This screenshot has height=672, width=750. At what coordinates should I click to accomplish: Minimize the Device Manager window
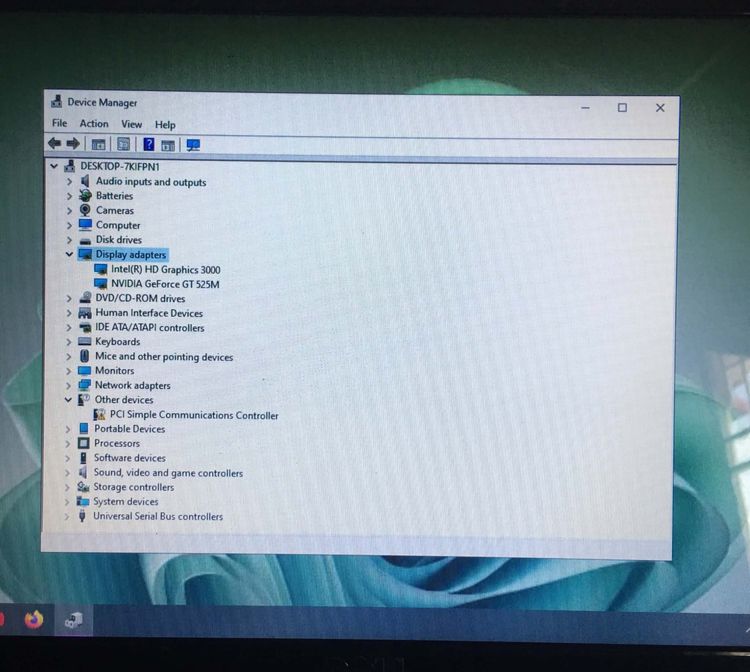585,108
